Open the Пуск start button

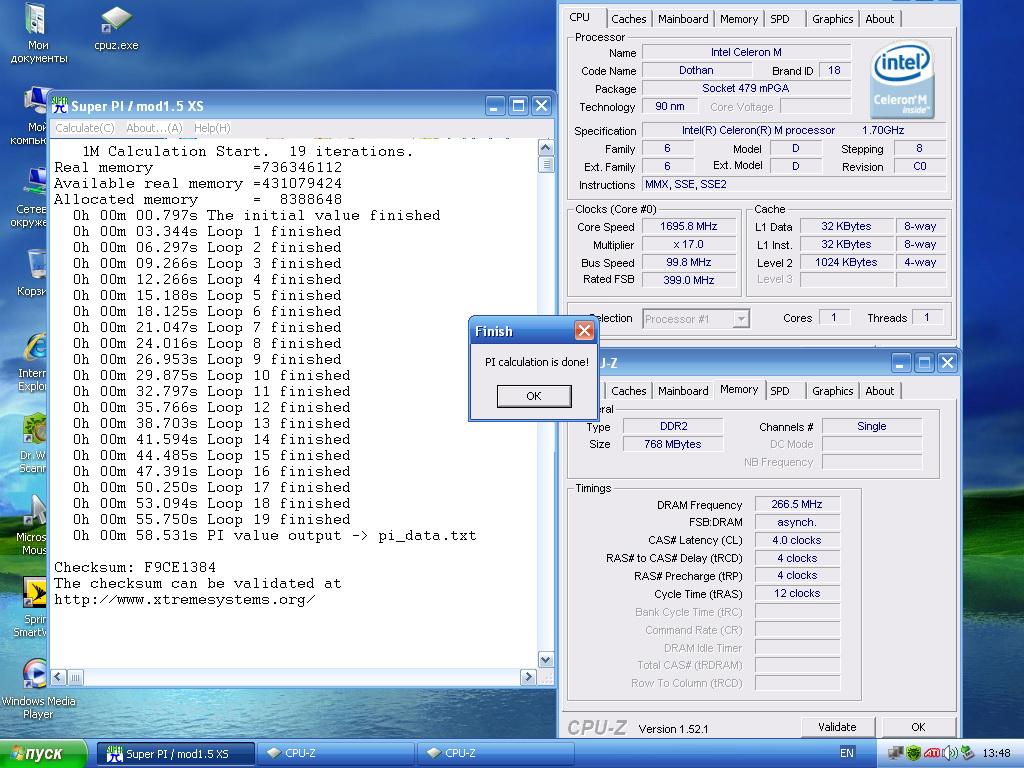(x=43, y=754)
